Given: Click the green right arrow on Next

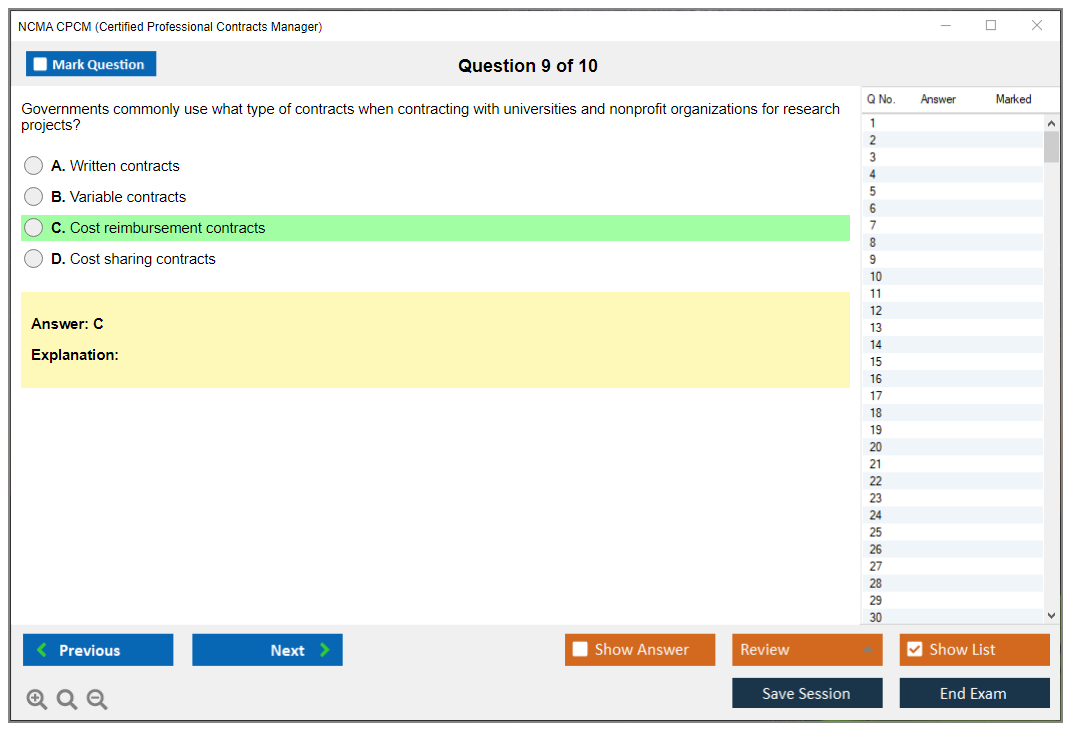Looking at the screenshot, I should (x=325, y=650).
